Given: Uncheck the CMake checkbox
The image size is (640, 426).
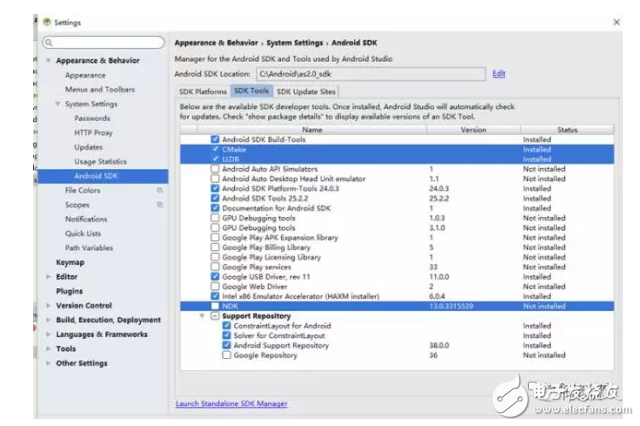Looking at the screenshot, I should [214, 149].
